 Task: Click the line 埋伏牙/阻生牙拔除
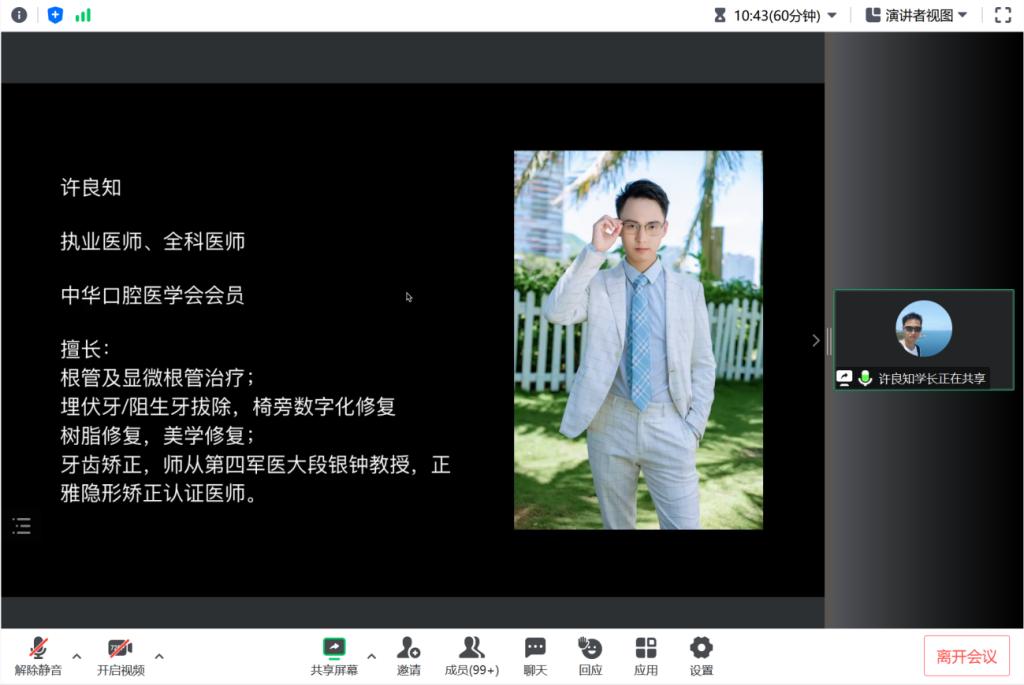(x=146, y=407)
